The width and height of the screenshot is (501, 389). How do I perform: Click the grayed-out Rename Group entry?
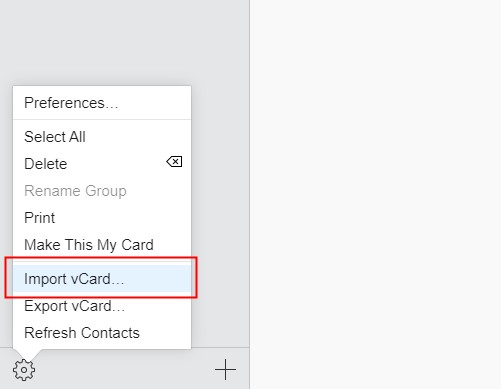75,191
